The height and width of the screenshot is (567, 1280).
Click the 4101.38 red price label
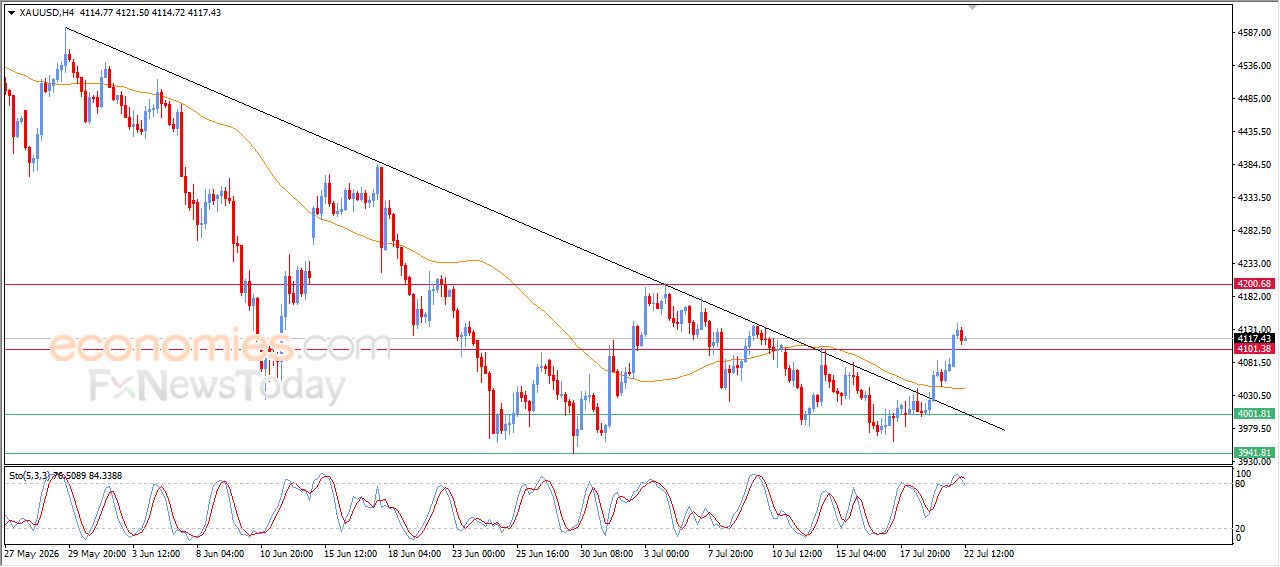coord(1254,349)
